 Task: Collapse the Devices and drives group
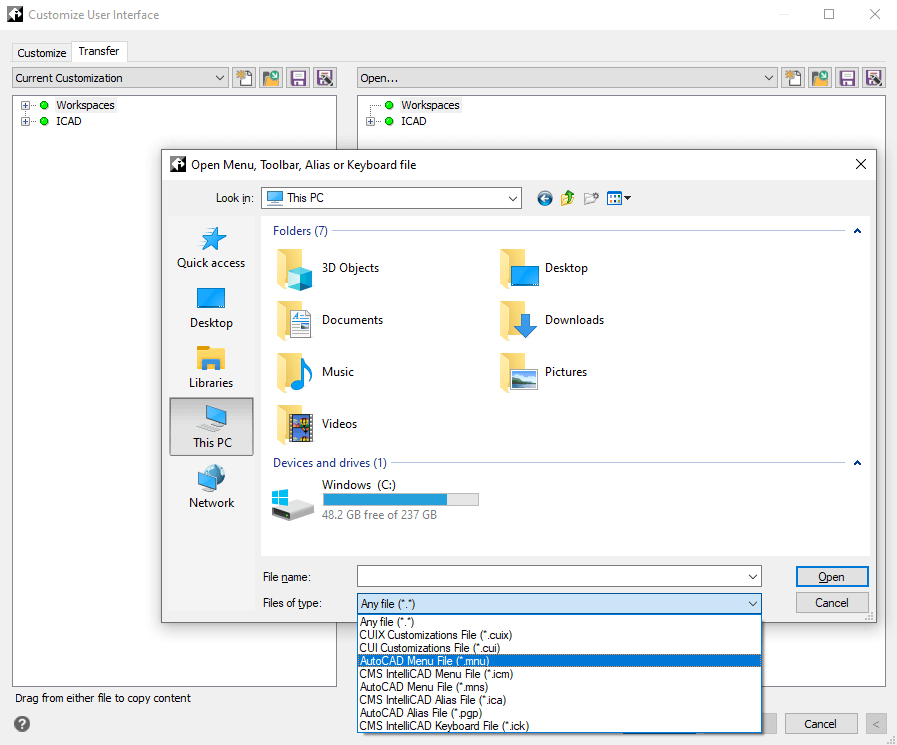click(857, 463)
